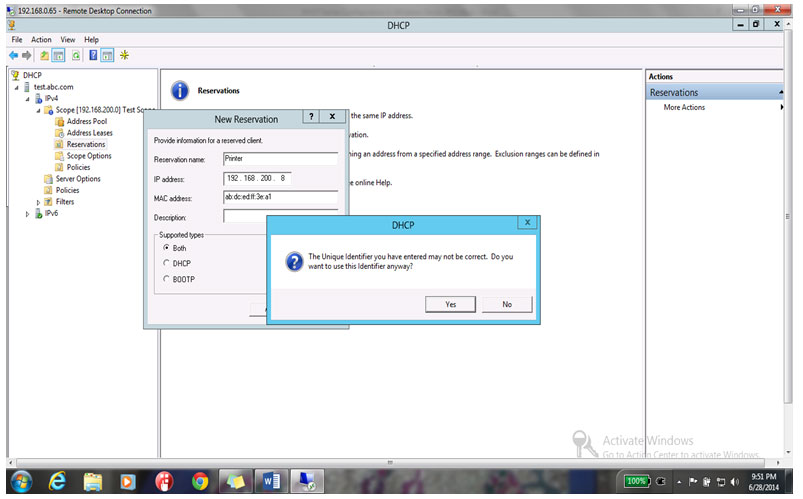Click the Forward arrow in the DHCP toolbar
Viewport: 803px width, 499px height.
click(27, 55)
